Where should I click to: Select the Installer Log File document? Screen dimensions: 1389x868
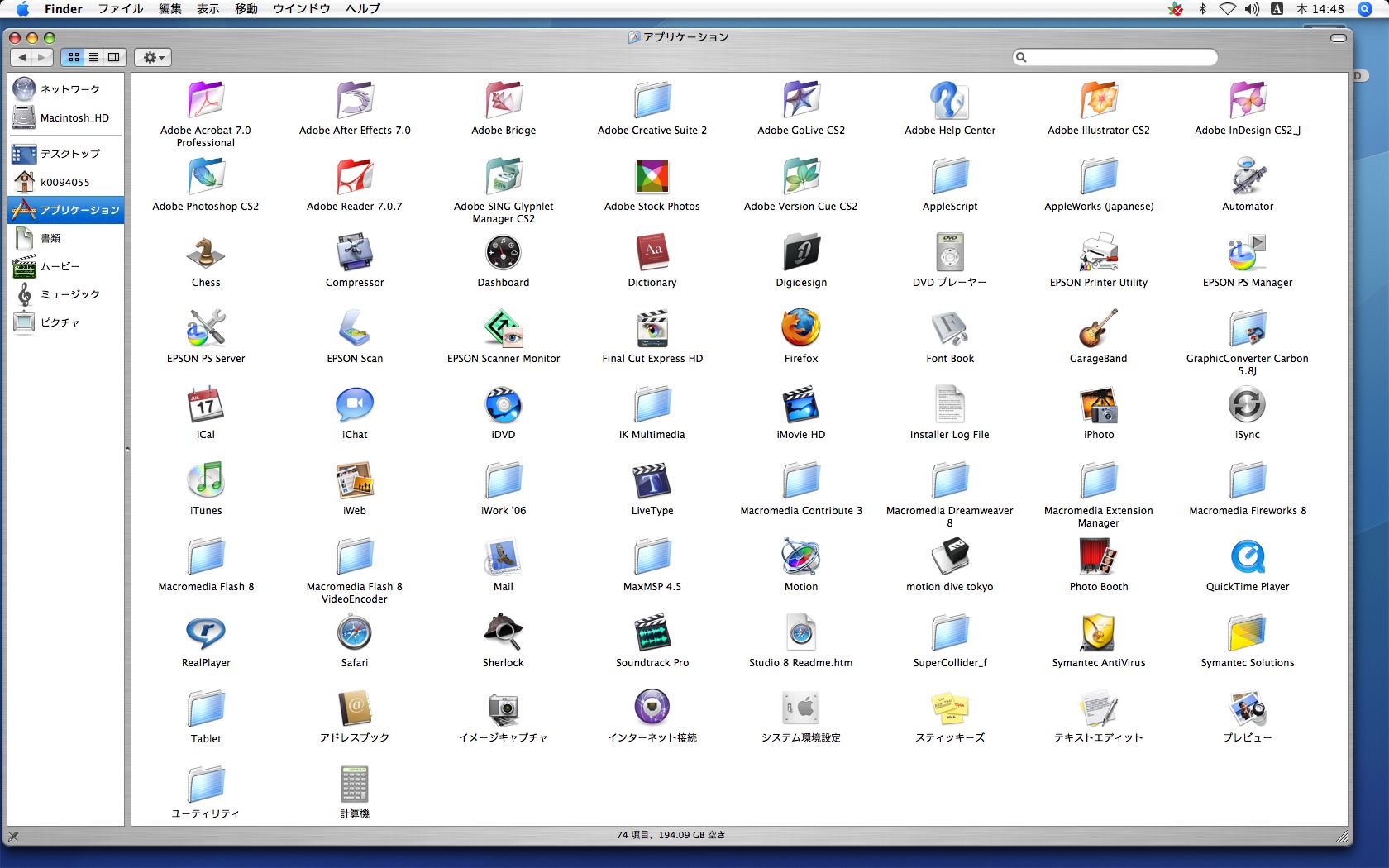tap(950, 405)
